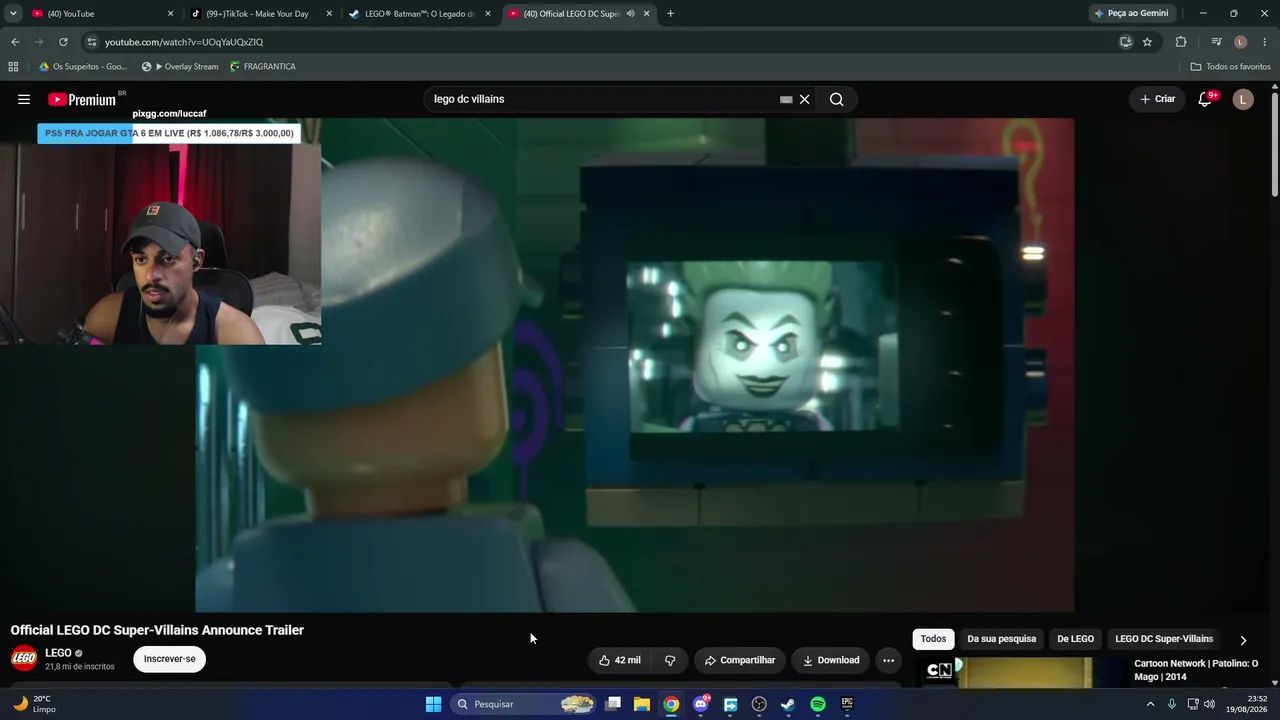
Task: Open Steam from the taskbar
Action: coord(788,704)
